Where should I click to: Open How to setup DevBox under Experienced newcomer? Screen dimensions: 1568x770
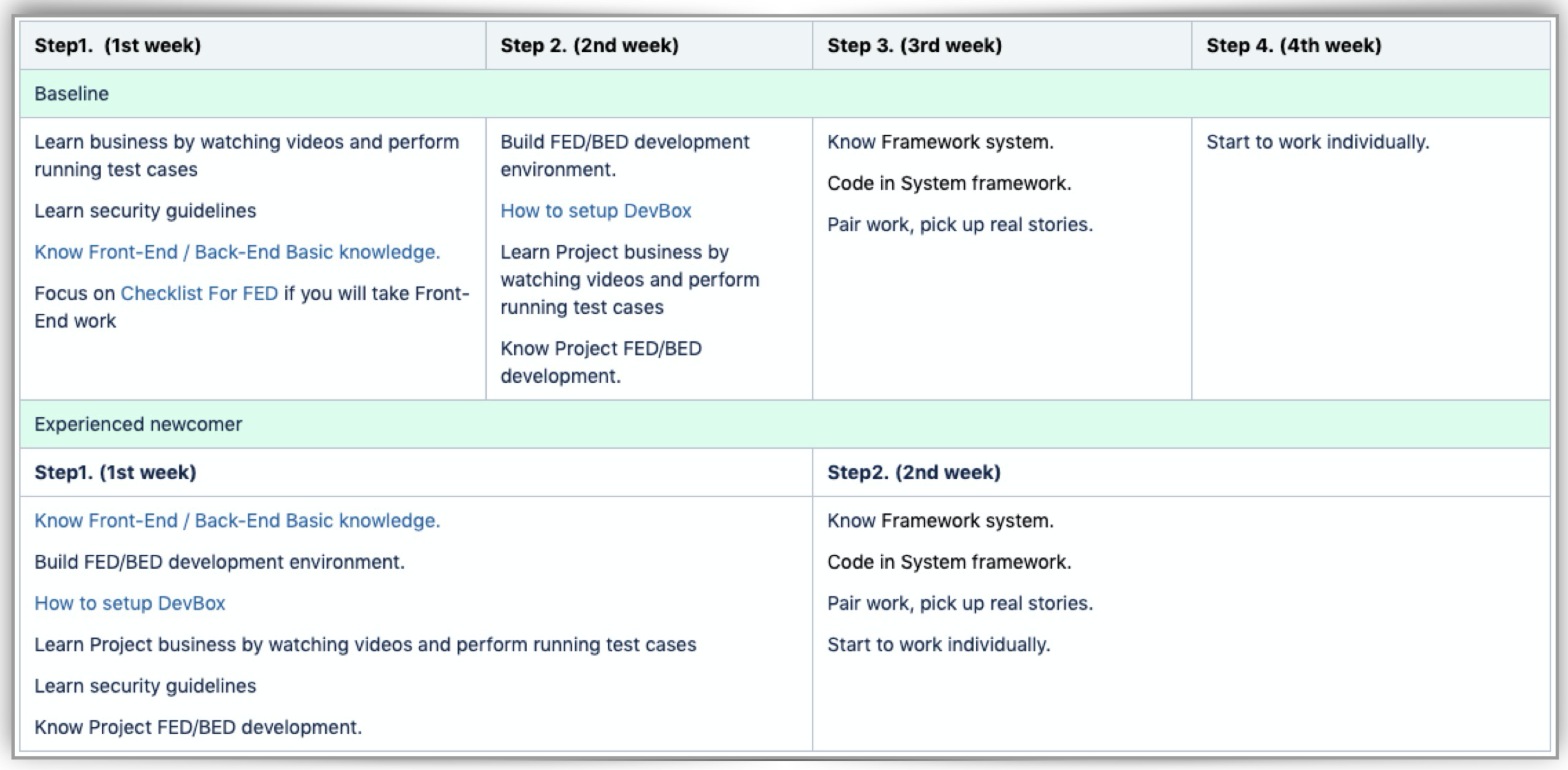[x=129, y=603]
